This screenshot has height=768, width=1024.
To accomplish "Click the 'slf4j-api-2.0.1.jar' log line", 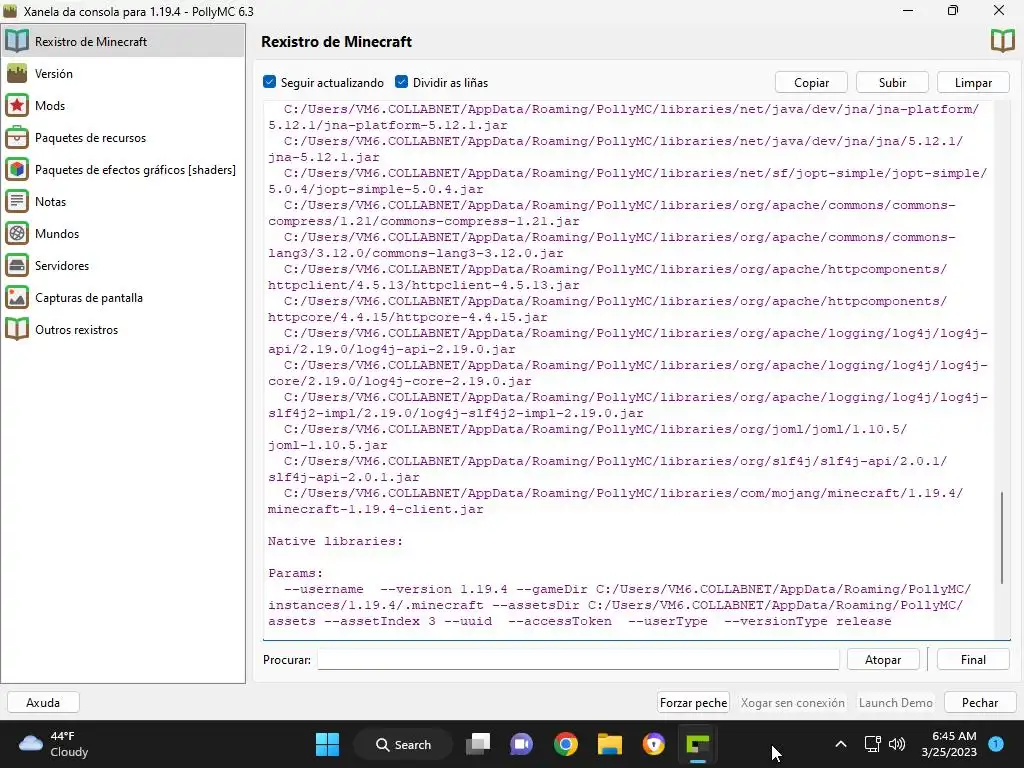I will click(344, 477).
